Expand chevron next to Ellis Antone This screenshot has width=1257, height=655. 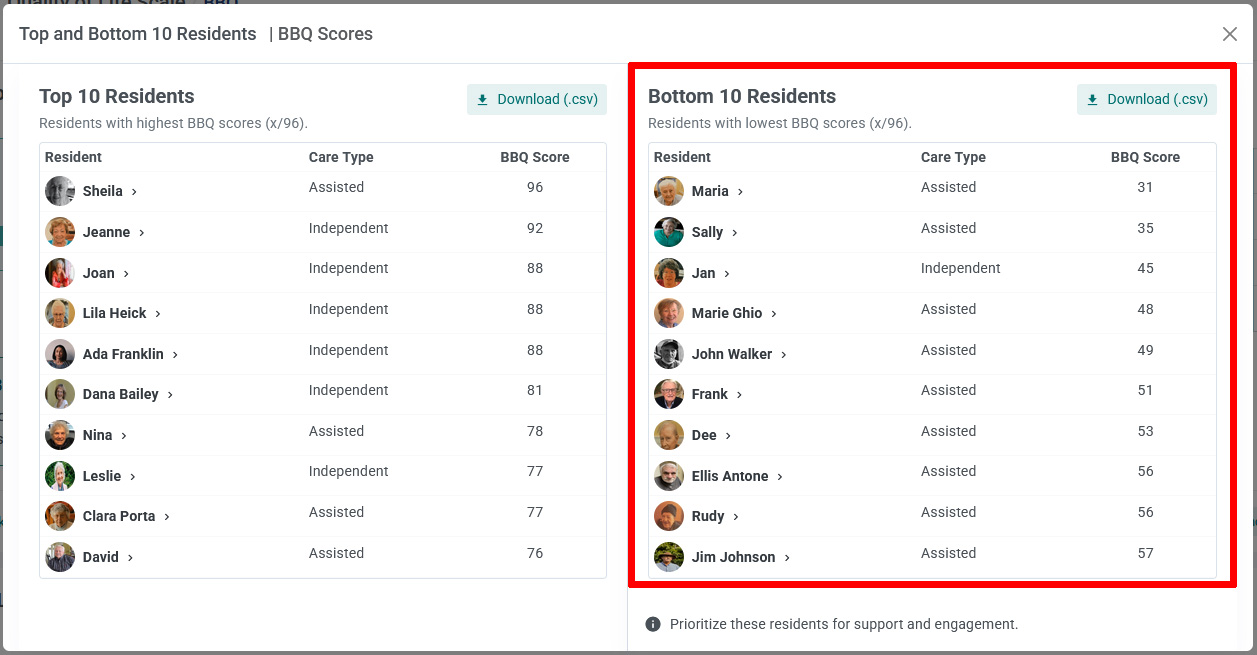(780, 477)
